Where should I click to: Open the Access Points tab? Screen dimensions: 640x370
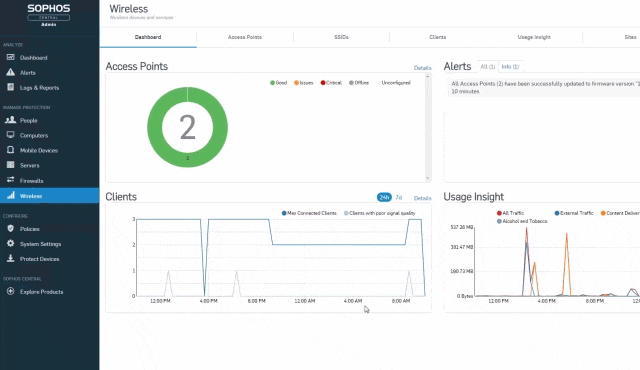(x=245, y=37)
